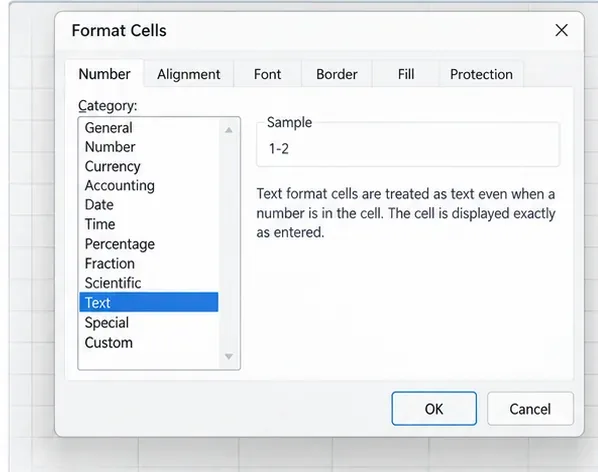Select the Scientific category

pos(149,283)
